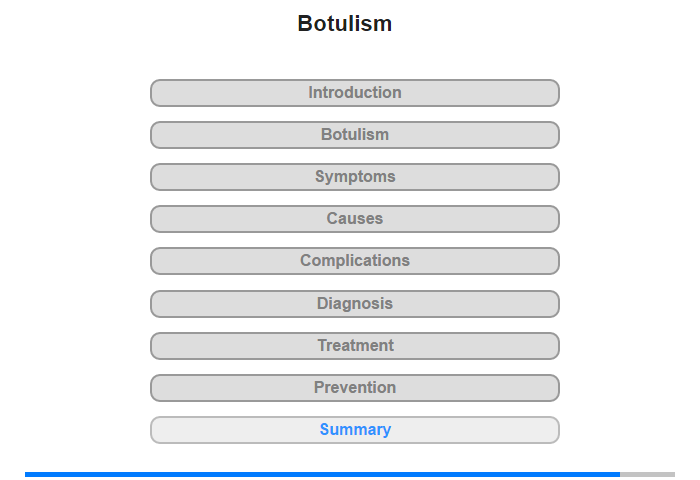Choose the button between Botulism and Causes
The height and width of the screenshot is (480, 700).
coord(354,177)
